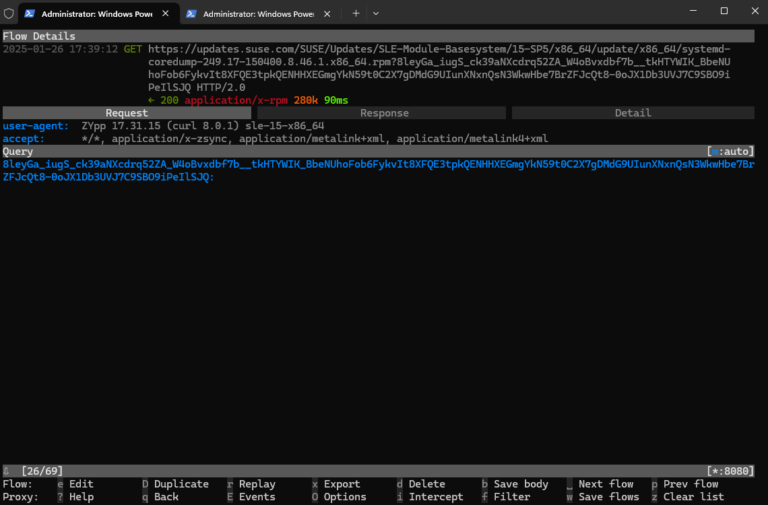This screenshot has height=505, width=768.
Task: Click the m:auto view mode indicator
Action: point(730,151)
